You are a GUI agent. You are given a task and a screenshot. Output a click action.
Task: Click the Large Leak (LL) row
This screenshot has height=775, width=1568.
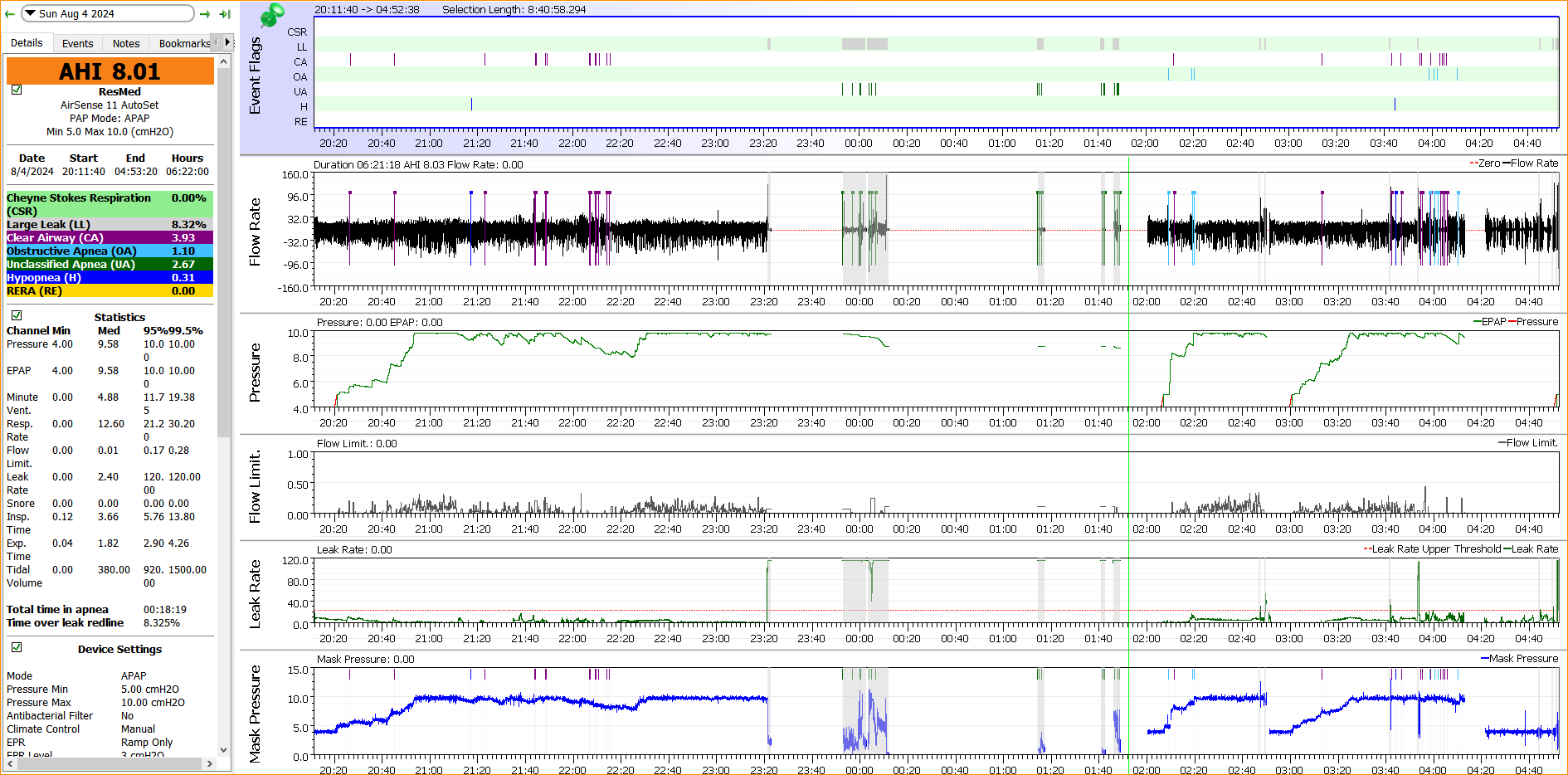[x=110, y=224]
